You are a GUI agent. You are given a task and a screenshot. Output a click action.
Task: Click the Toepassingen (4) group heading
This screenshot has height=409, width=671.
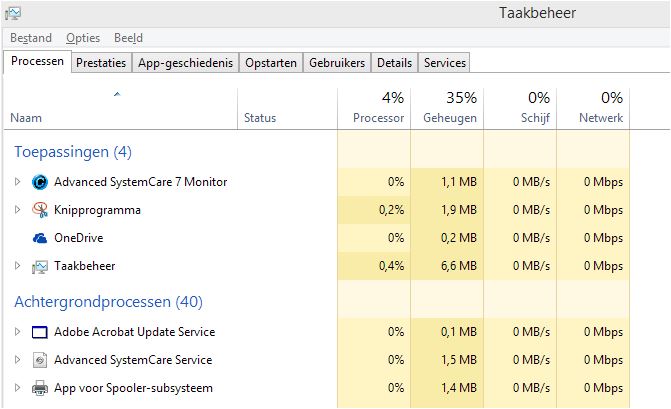[73, 152]
